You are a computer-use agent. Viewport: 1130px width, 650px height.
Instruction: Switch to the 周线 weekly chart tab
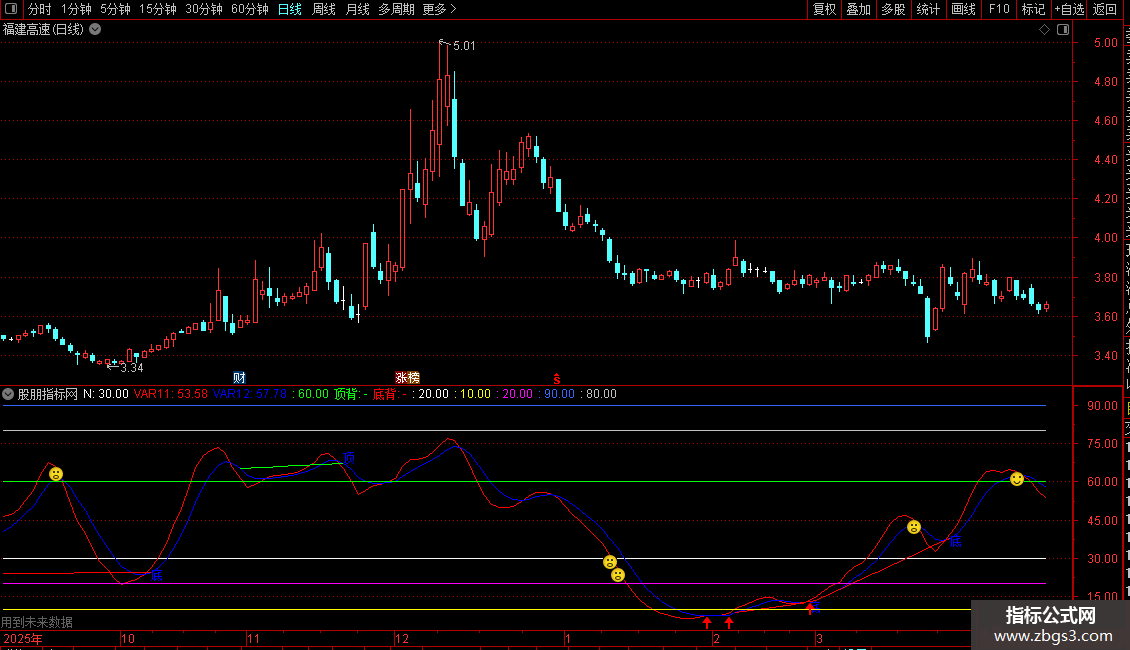click(x=324, y=9)
